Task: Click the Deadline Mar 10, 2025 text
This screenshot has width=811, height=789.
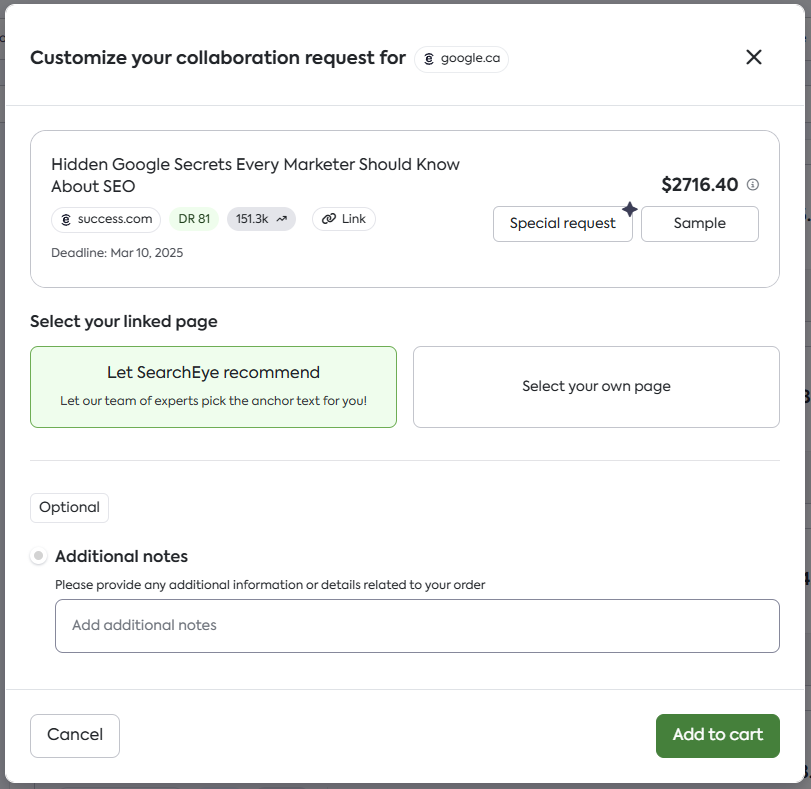Action: tap(117, 253)
